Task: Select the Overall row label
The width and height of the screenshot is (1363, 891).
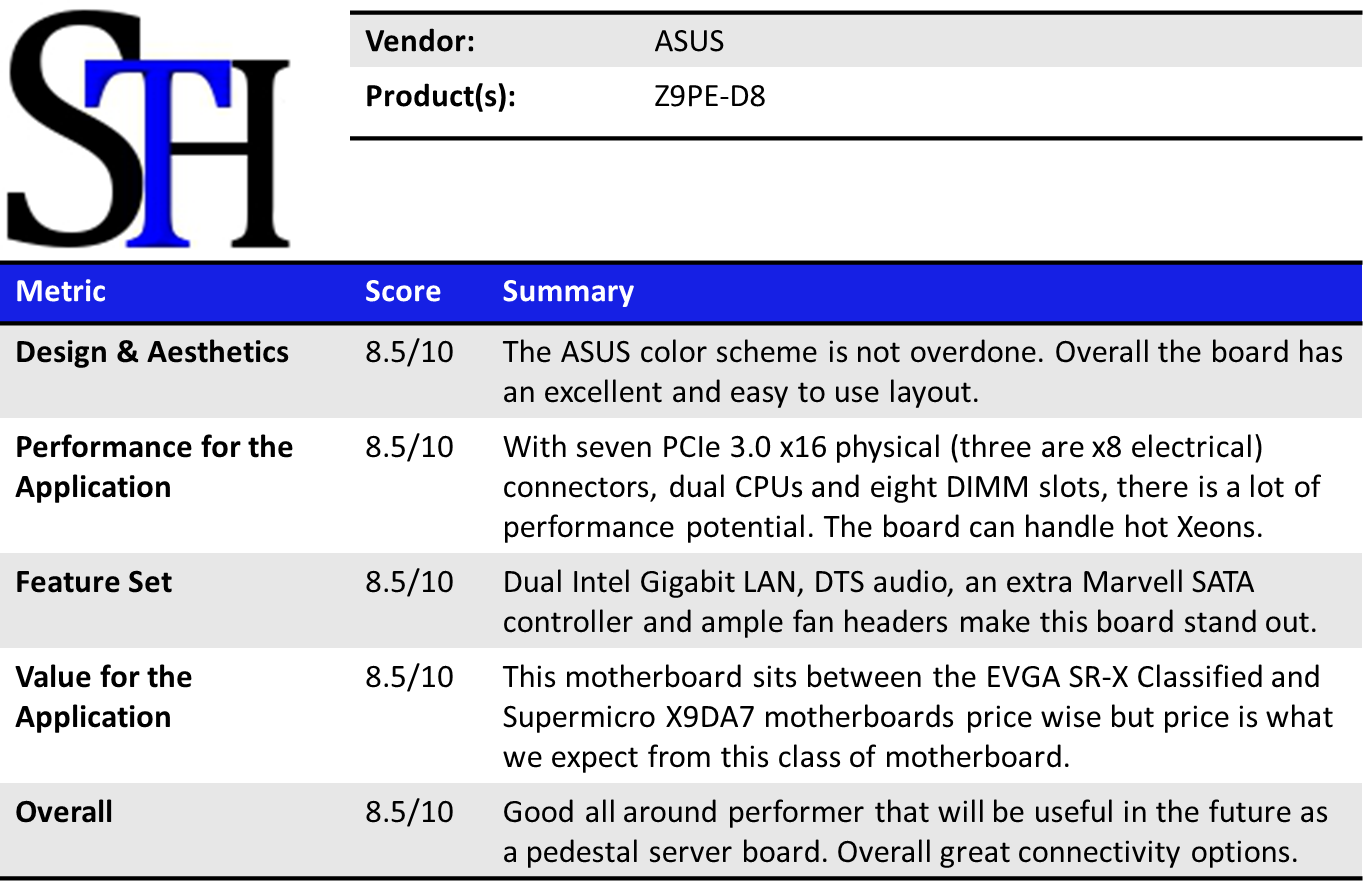Action: tap(64, 811)
